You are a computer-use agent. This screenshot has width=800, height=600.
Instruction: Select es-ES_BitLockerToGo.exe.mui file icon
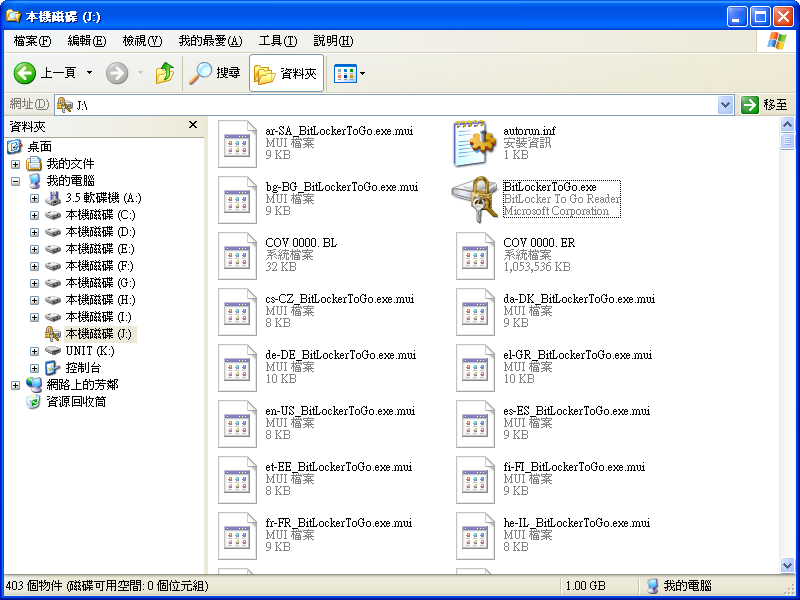click(475, 424)
